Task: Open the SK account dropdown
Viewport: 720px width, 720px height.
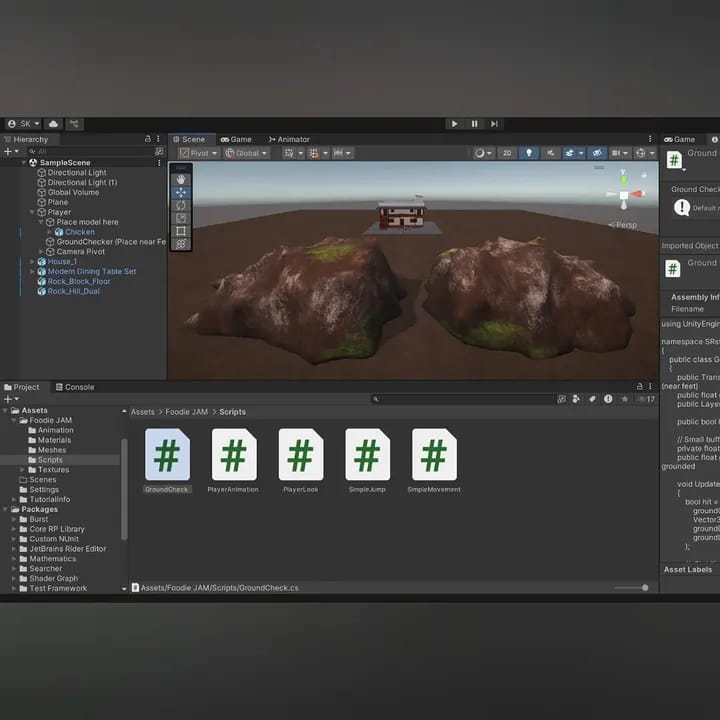Action: (23, 124)
